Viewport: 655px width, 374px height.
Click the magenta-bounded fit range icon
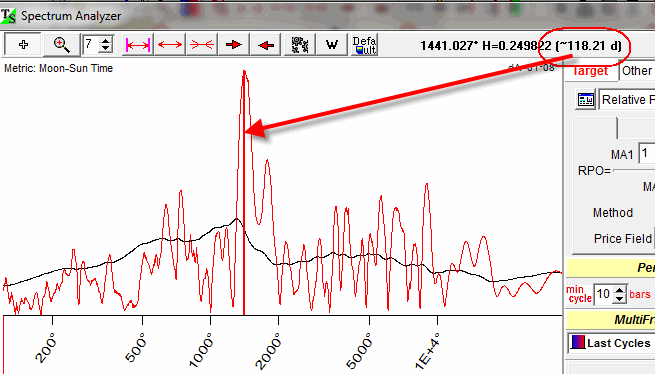click(x=137, y=44)
